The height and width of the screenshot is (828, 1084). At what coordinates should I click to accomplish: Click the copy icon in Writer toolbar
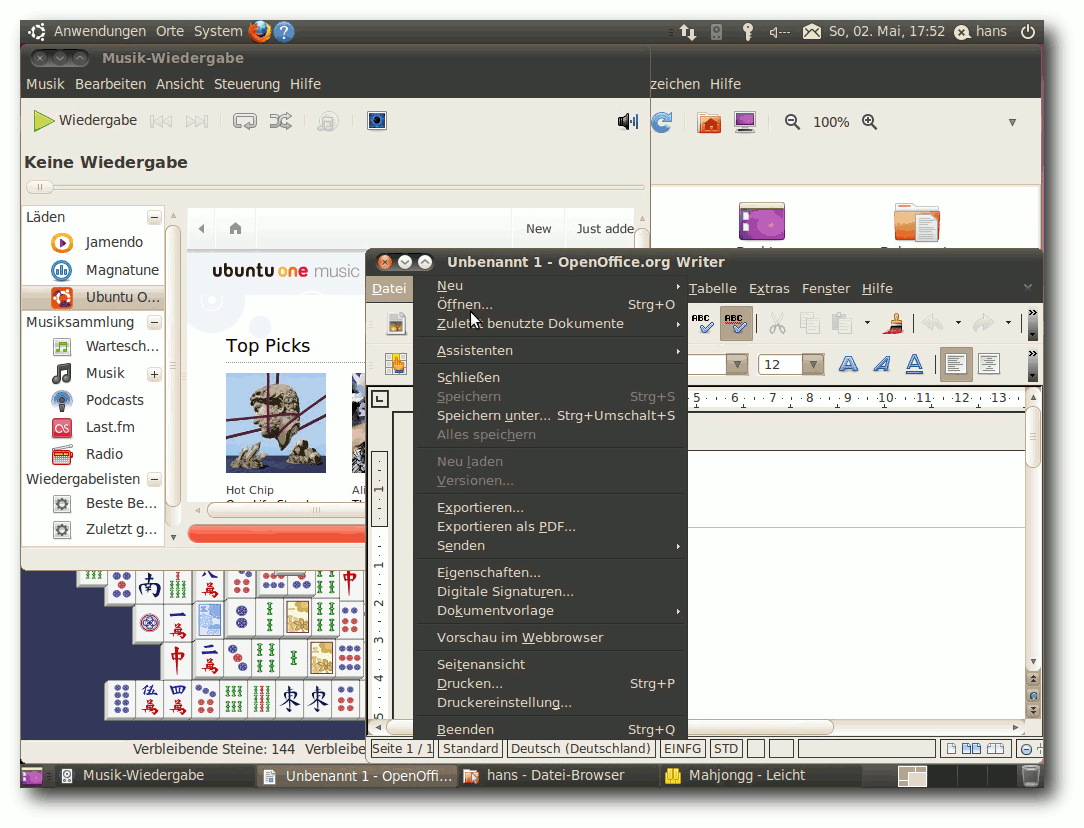pos(810,323)
